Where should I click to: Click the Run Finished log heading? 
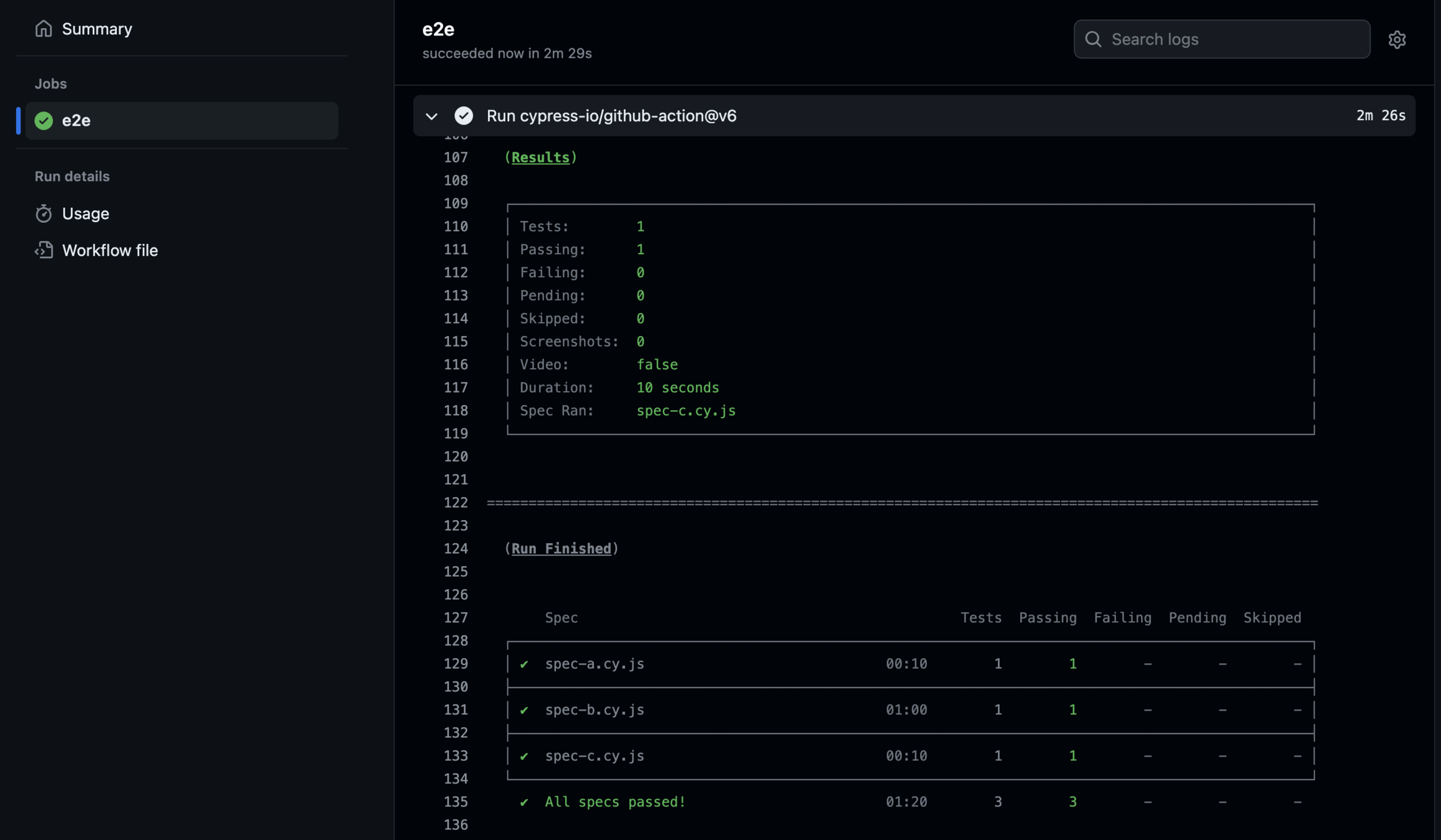point(561,549)
